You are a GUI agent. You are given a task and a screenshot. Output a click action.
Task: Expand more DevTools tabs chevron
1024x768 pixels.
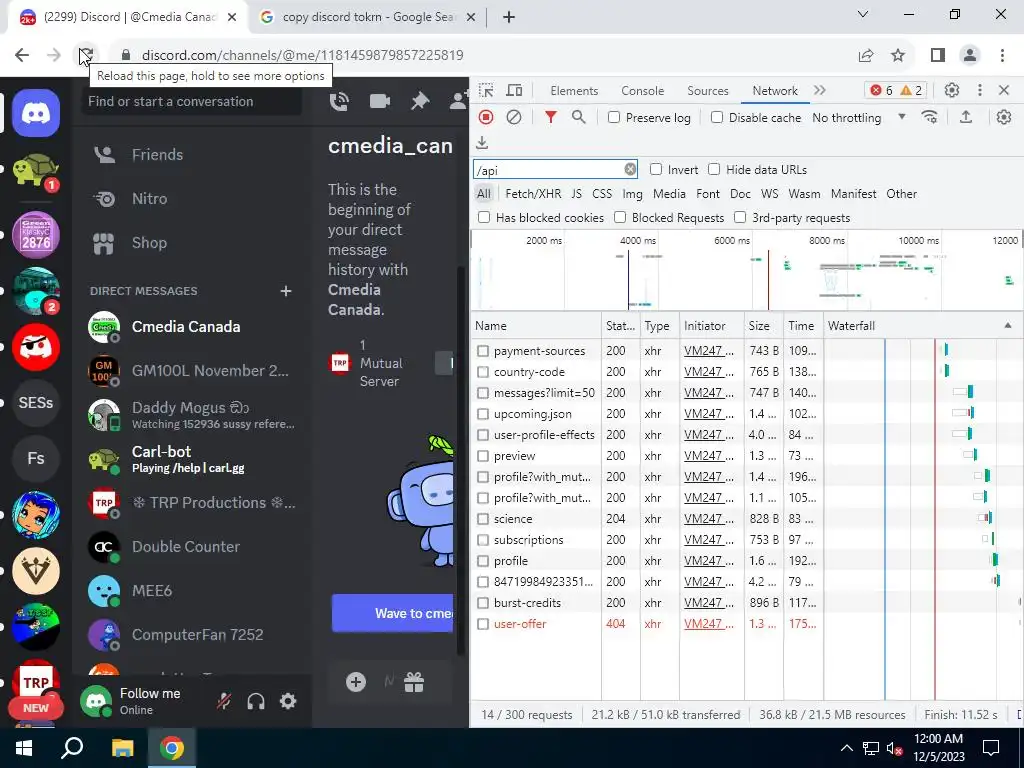click(820, 90)
